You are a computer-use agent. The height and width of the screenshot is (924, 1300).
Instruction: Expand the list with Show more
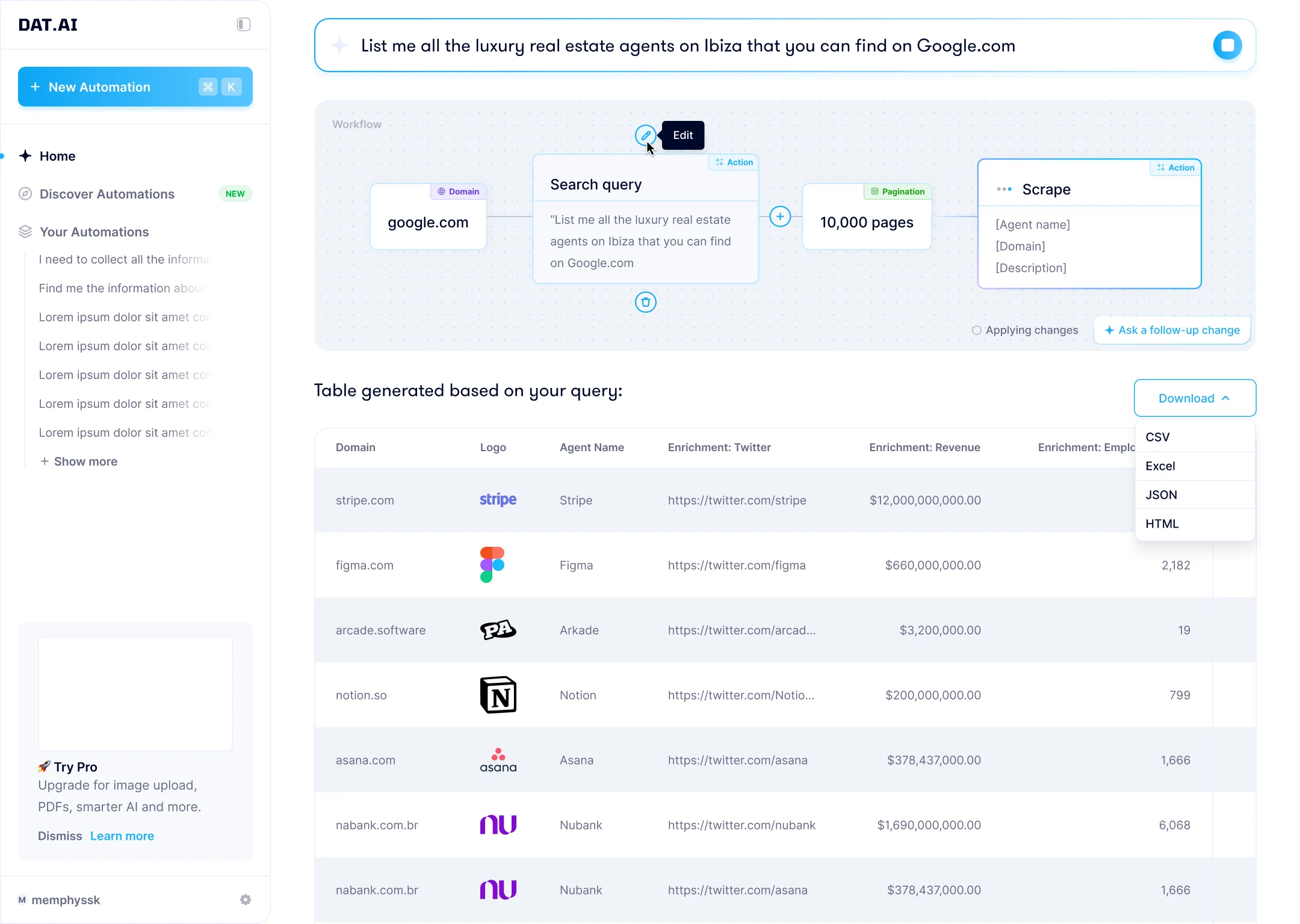(x=79, y=461)
